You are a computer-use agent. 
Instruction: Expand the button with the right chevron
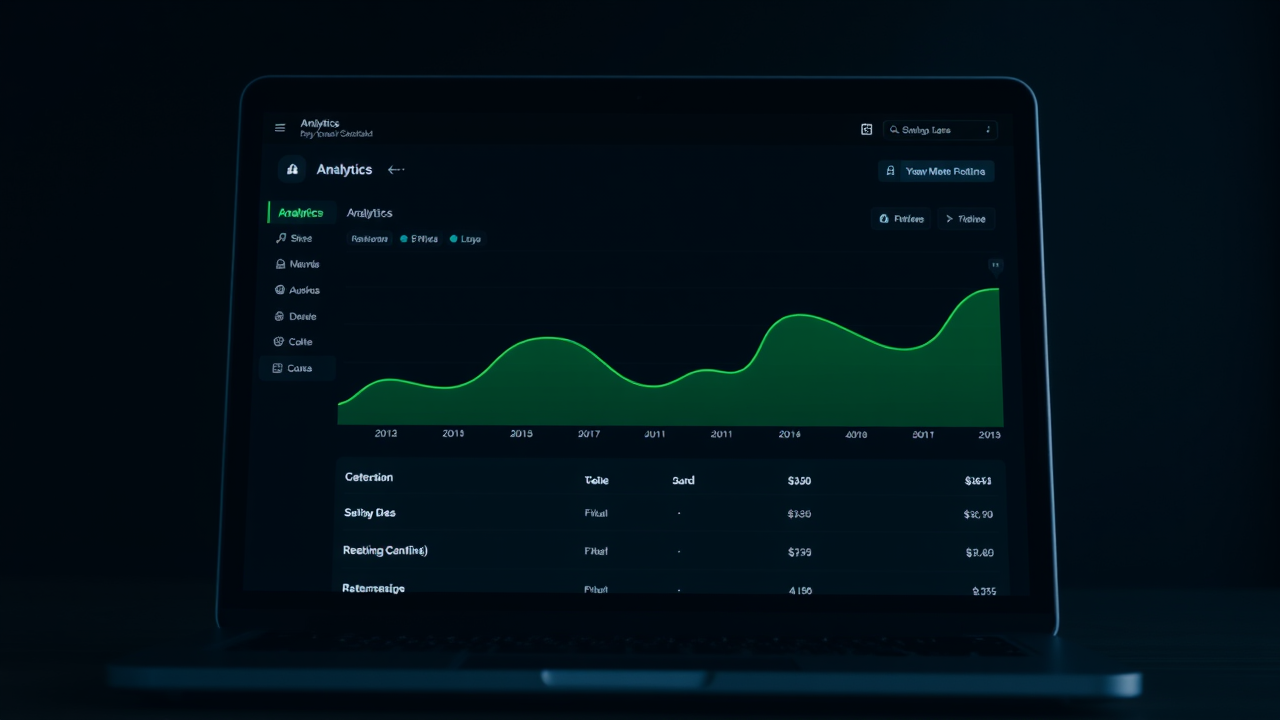(x=966, y=218)
